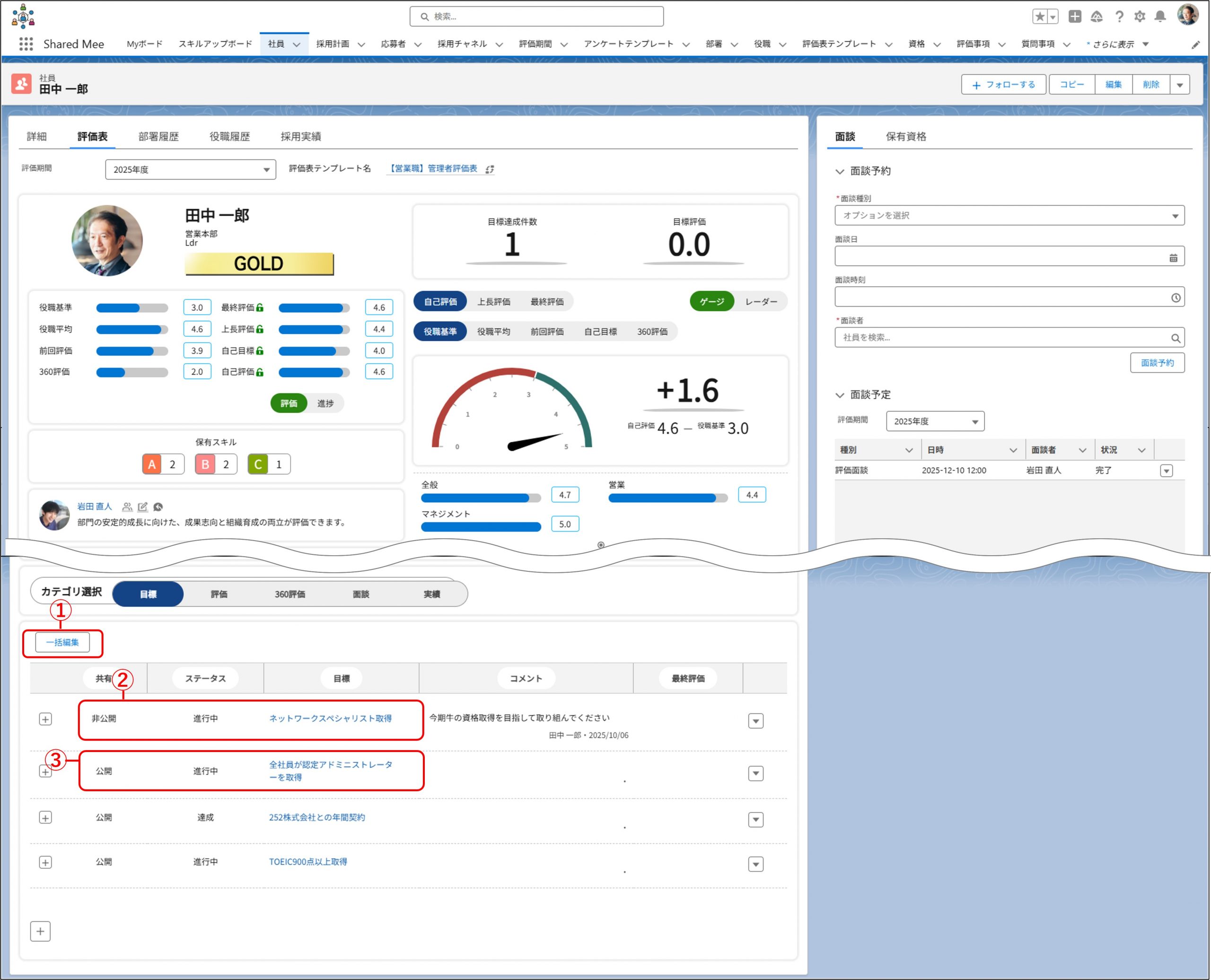Image resolution: width=1211 pixels, height=980 pixels.
Task: Switch to the 部署履歴 tab
Action: 158,136
